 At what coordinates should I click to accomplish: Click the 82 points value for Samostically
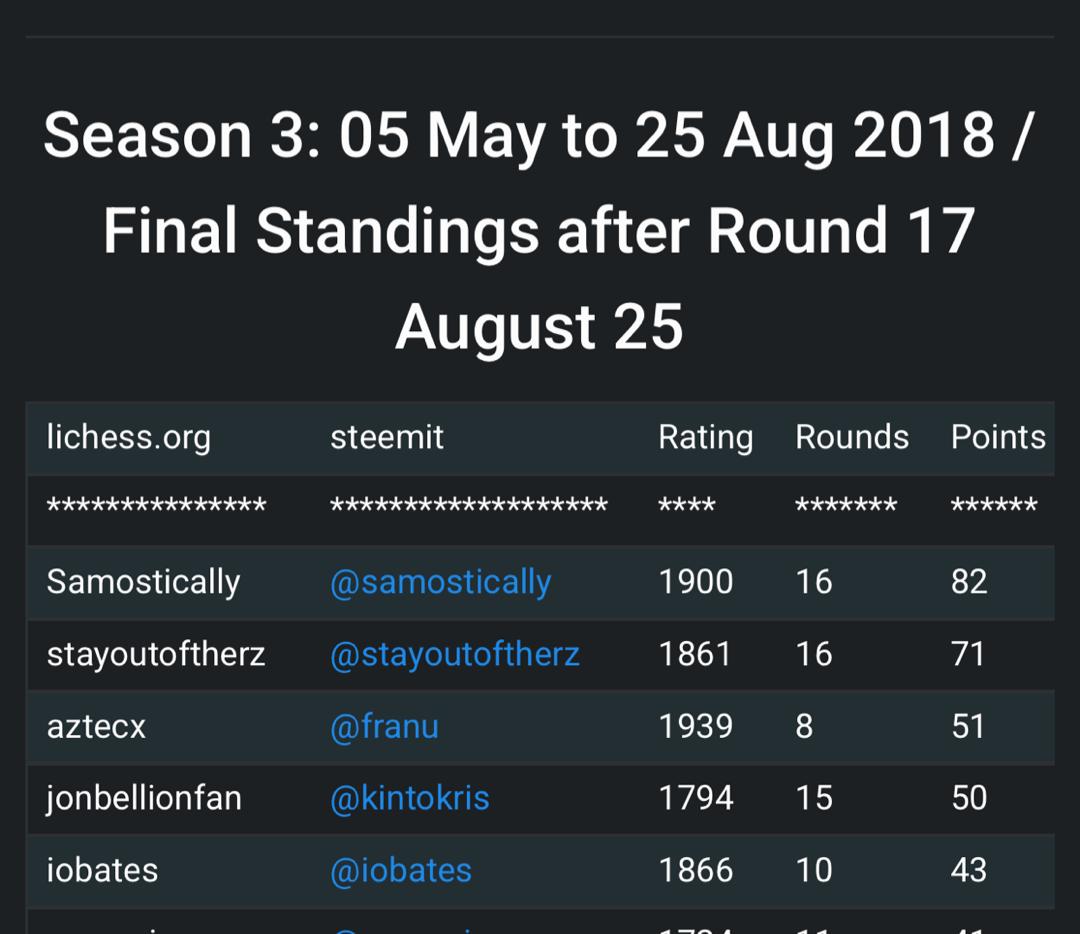click(x=969, y=582)
